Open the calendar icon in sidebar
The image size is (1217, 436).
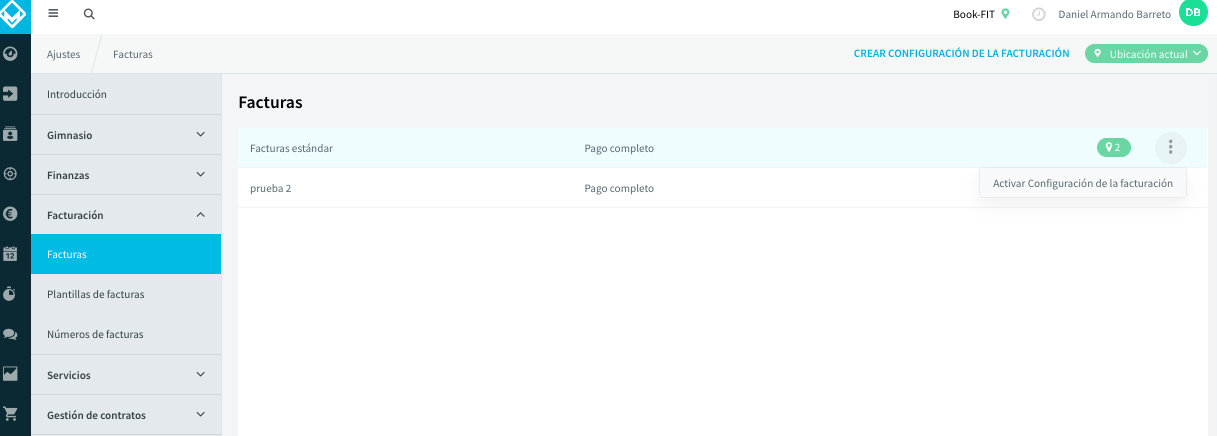pyautogui.click(x=11, y=254)
